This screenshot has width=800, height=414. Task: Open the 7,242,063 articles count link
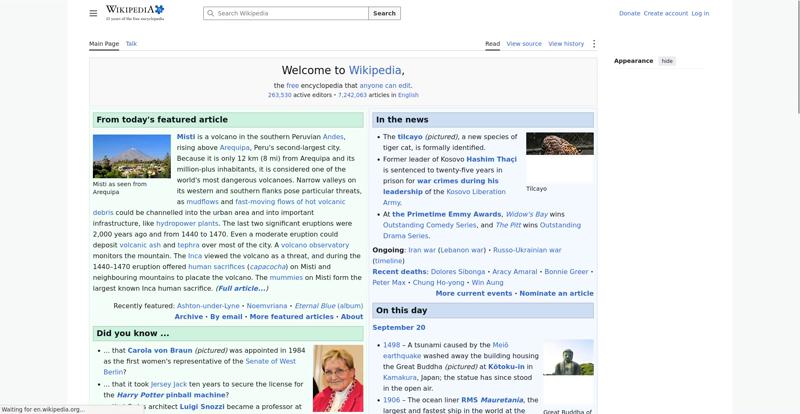point(352,95)
